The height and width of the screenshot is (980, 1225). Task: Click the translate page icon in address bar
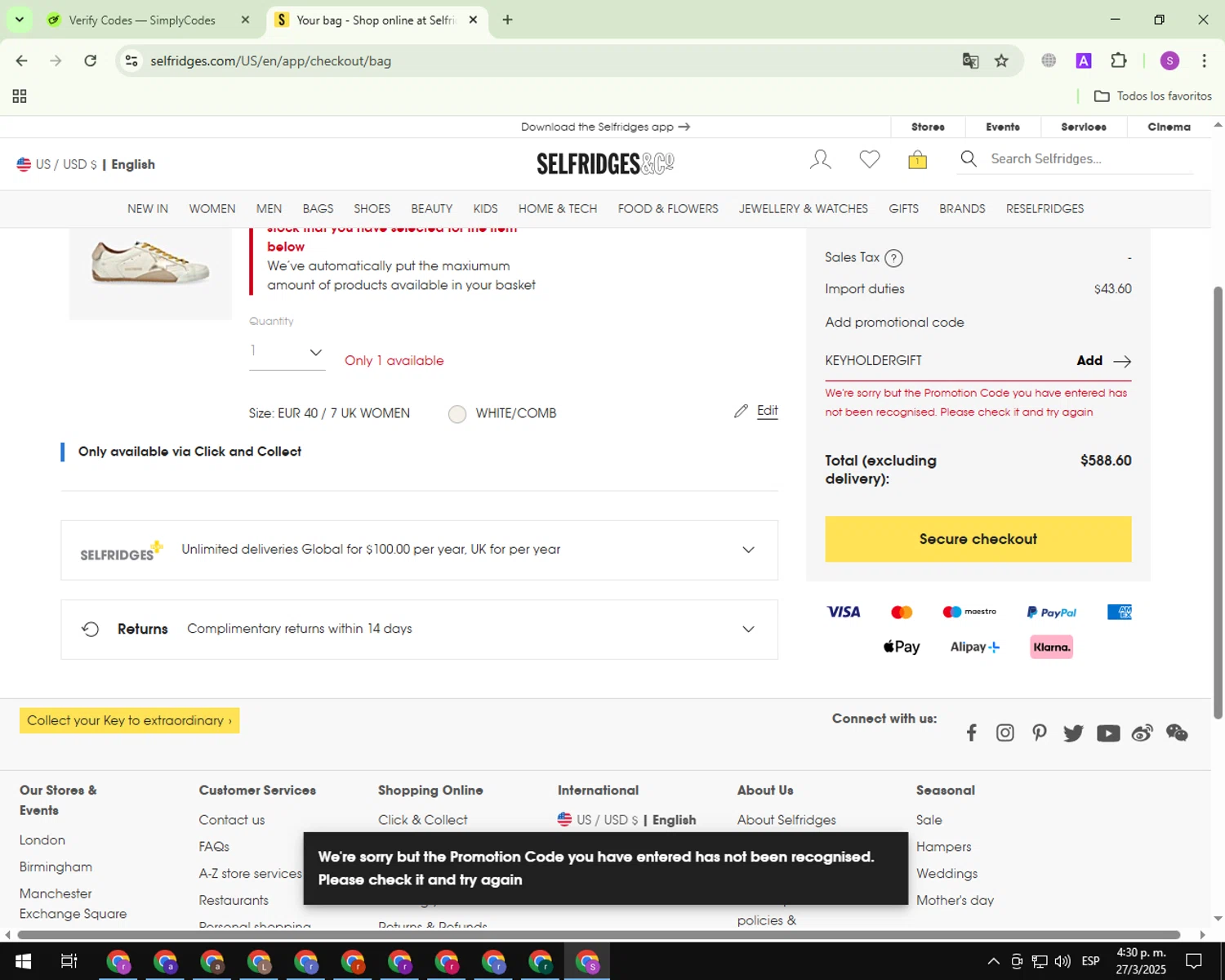(970, 60)
